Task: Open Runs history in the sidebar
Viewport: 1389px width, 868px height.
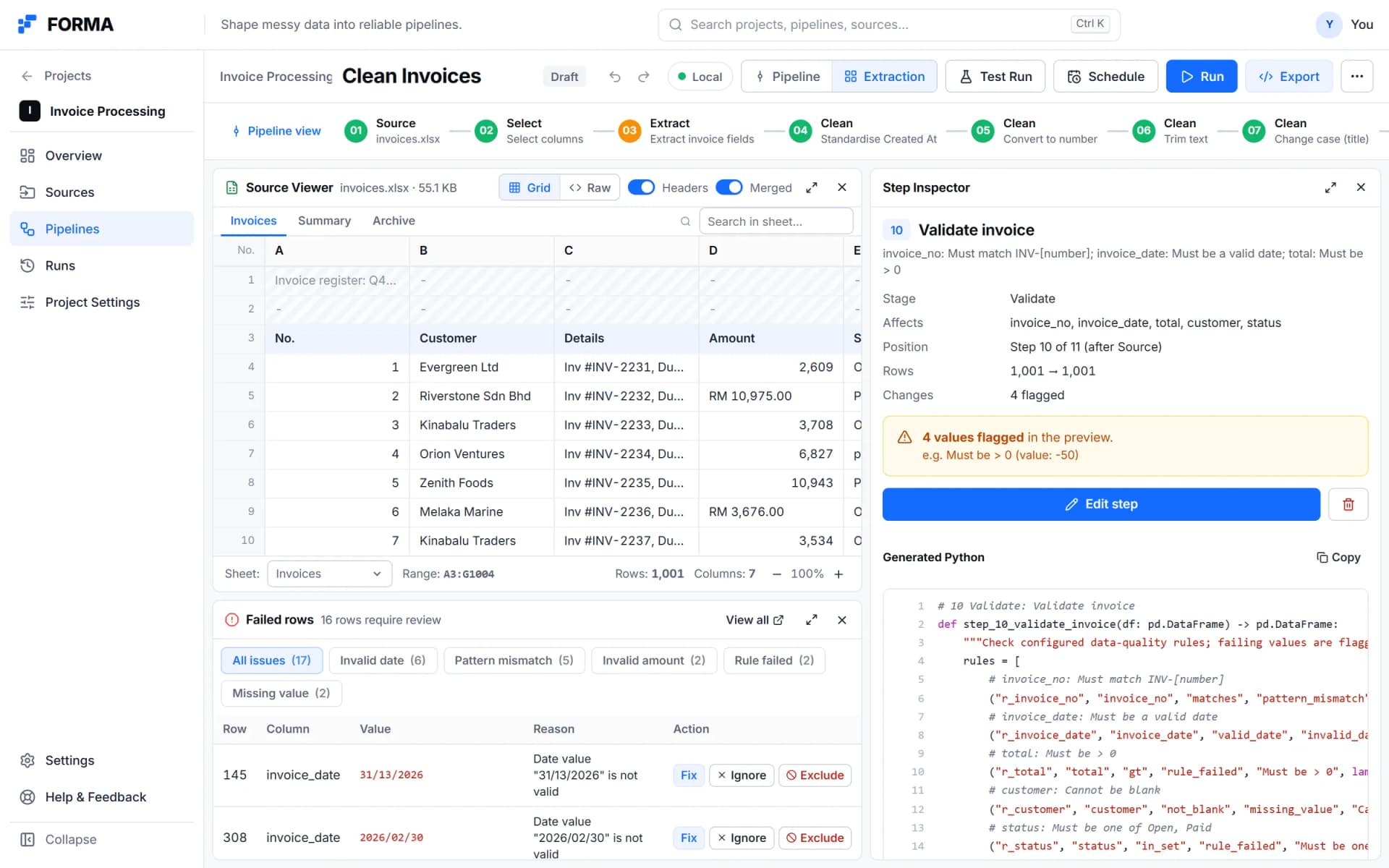Action: (101, 265)
